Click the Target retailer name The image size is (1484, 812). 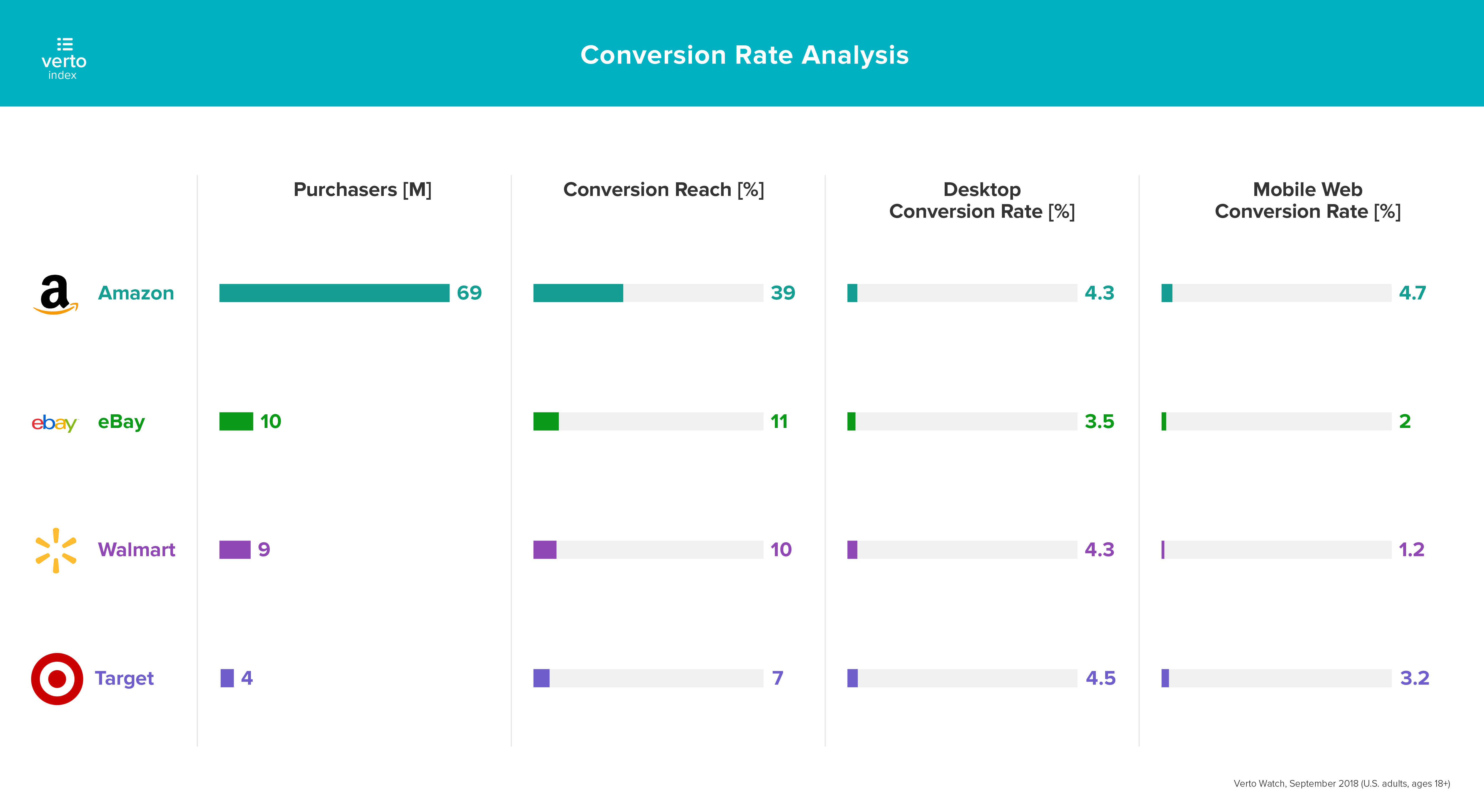pos(124,678)
